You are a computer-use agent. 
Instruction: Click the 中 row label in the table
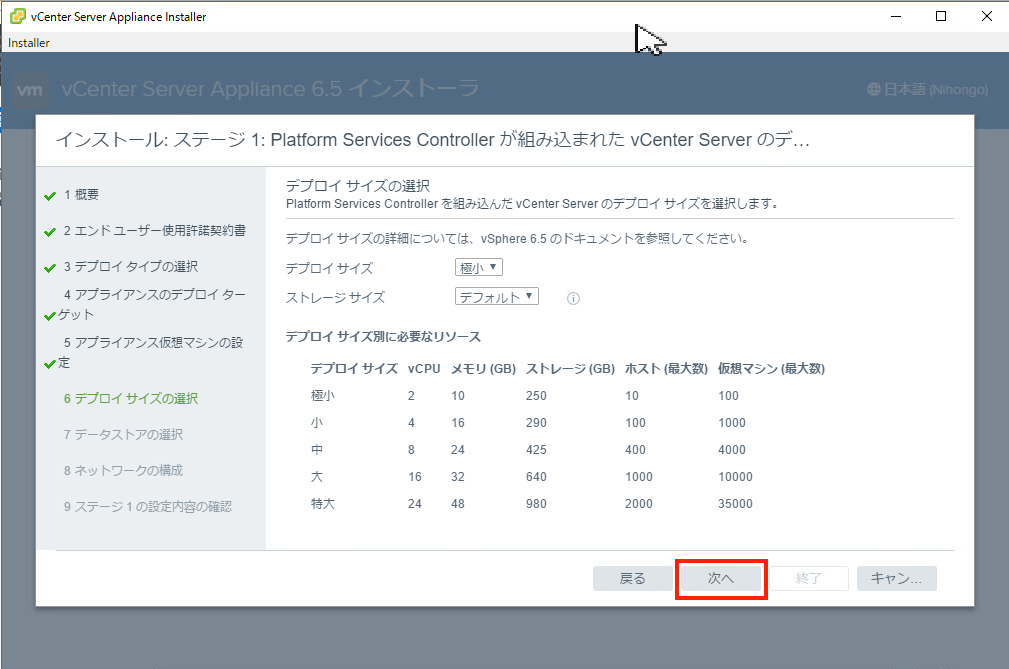tap(317, 450)
